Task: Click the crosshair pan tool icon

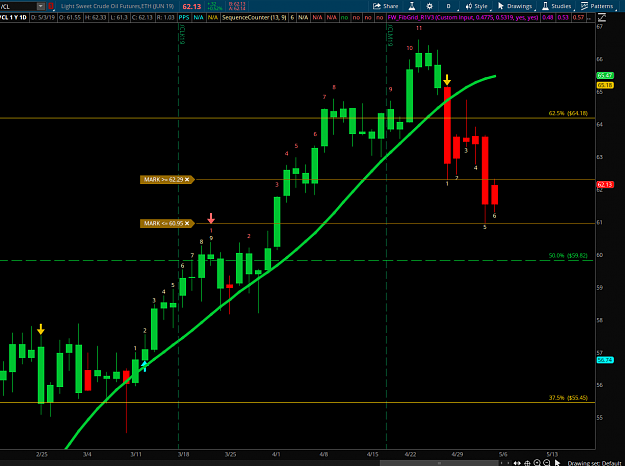Action: coord(527,463)
